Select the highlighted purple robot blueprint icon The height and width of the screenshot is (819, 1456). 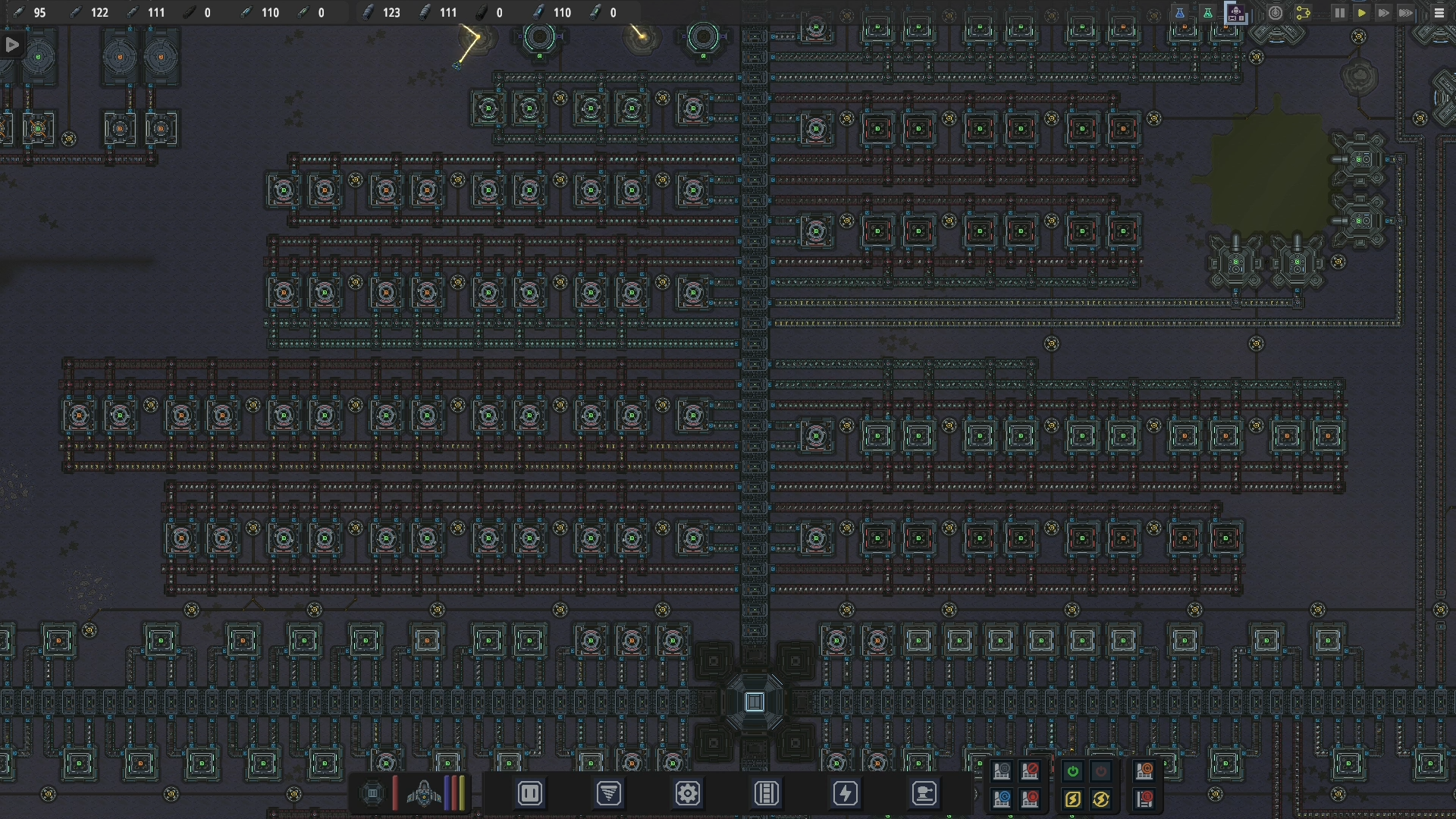(x=1236, y=13)
